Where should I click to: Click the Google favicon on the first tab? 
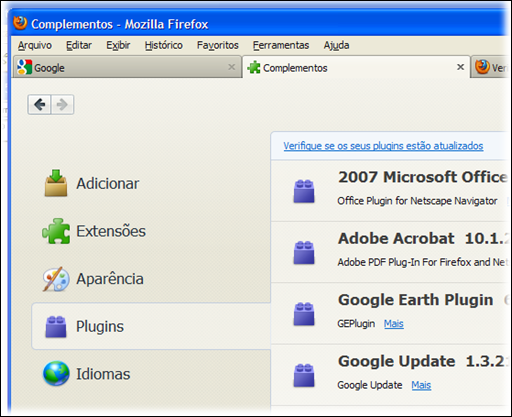[x=25, y=67]
